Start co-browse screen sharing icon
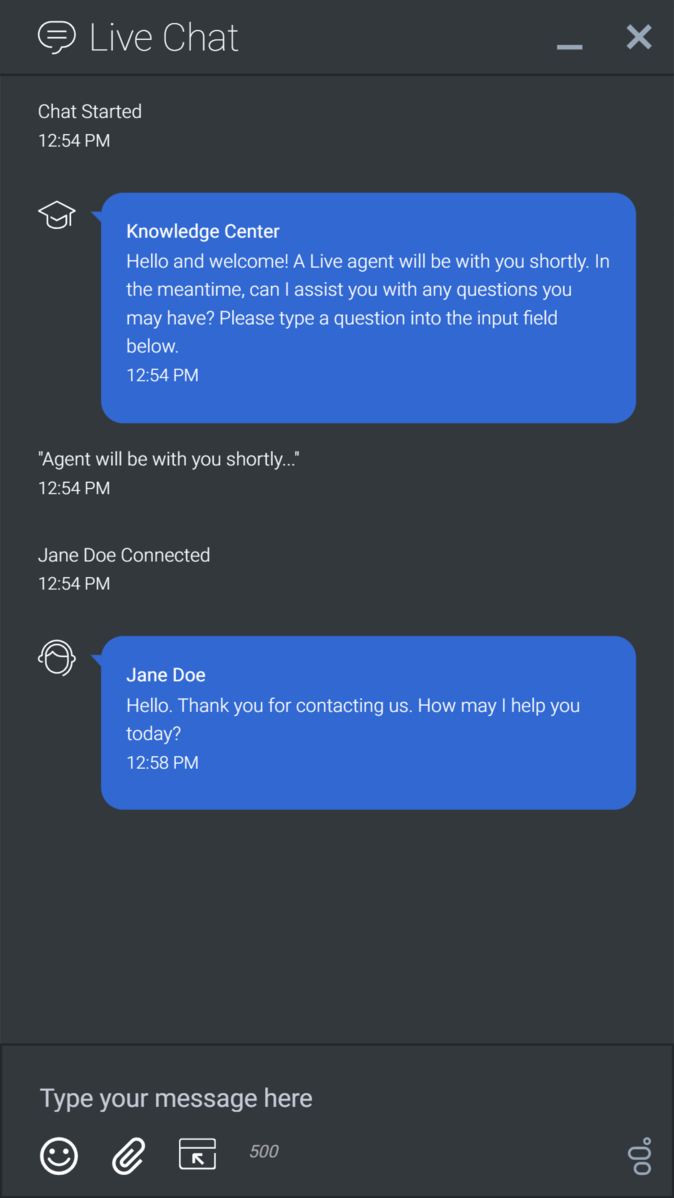Image resolution: width=674 pixels, height=1198 pixels. point(197,1154)
